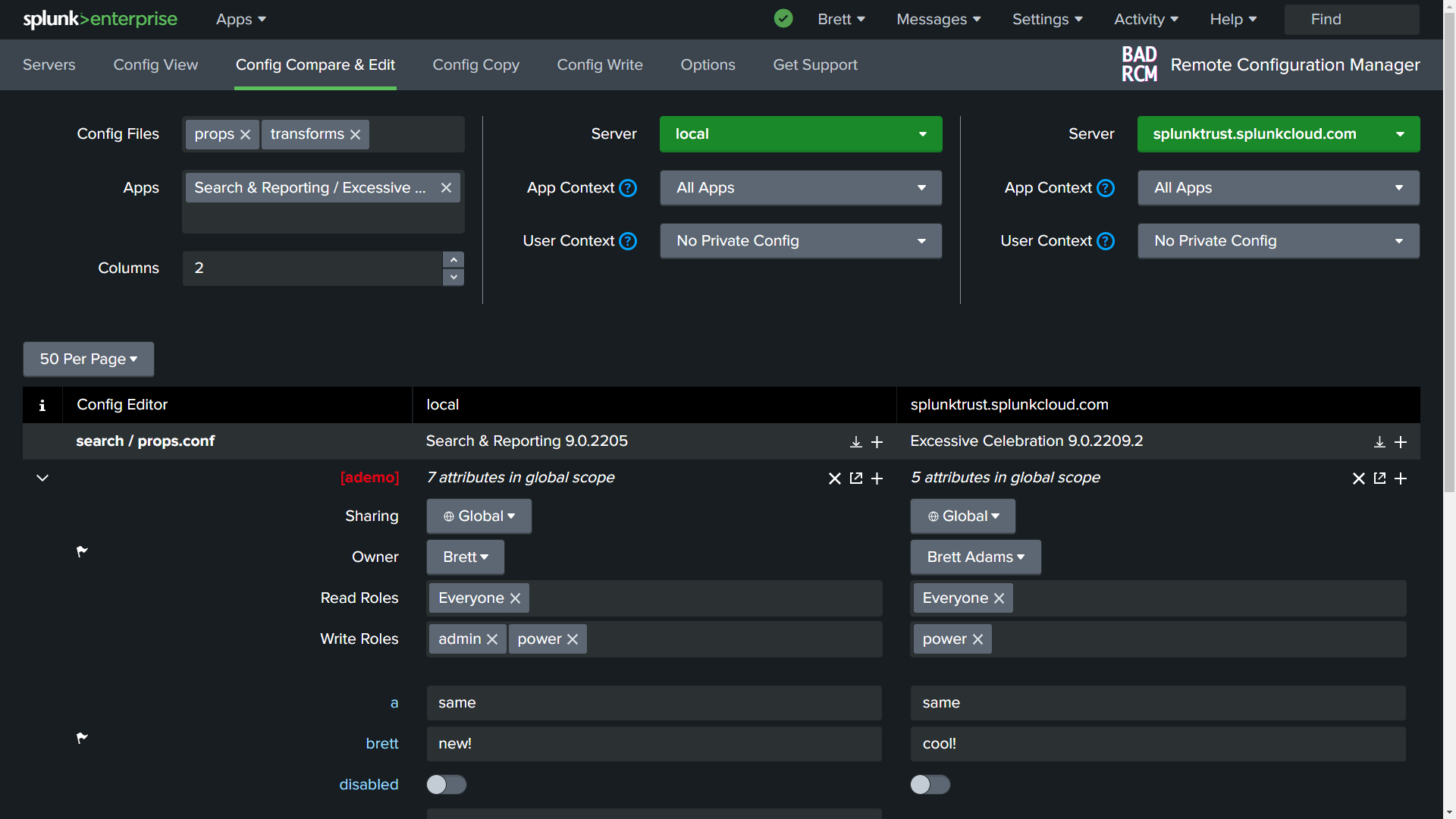Open splunktrust ademo stanza in new window
The height and width of the screenshot is (819, 1456).
[1379, 479]
